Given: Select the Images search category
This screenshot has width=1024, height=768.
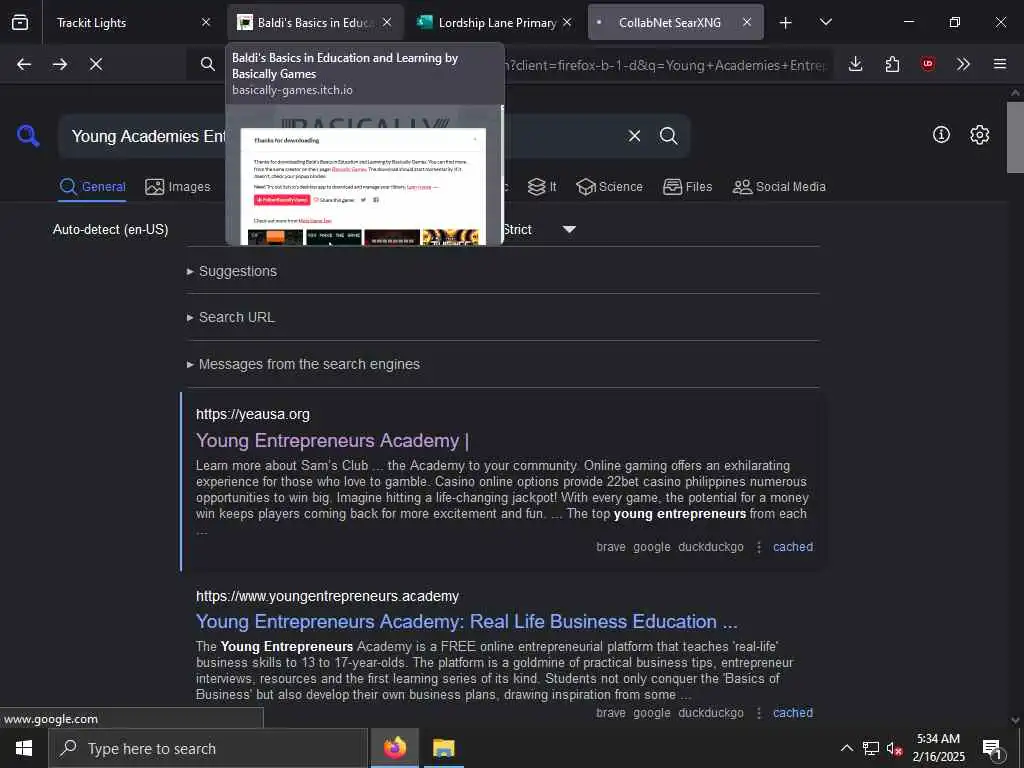Looking at the screenshot, I should [x=178, y=187].
